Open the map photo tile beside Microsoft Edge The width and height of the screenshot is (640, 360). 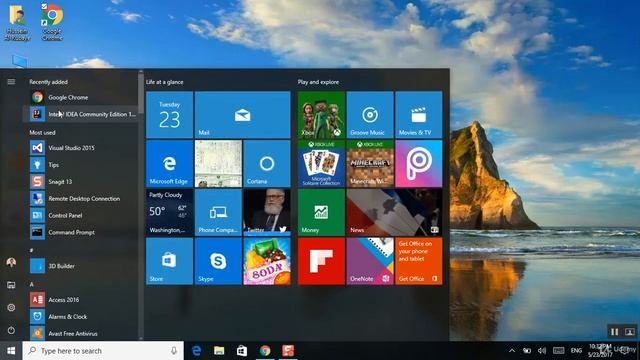tap(218, 164)
